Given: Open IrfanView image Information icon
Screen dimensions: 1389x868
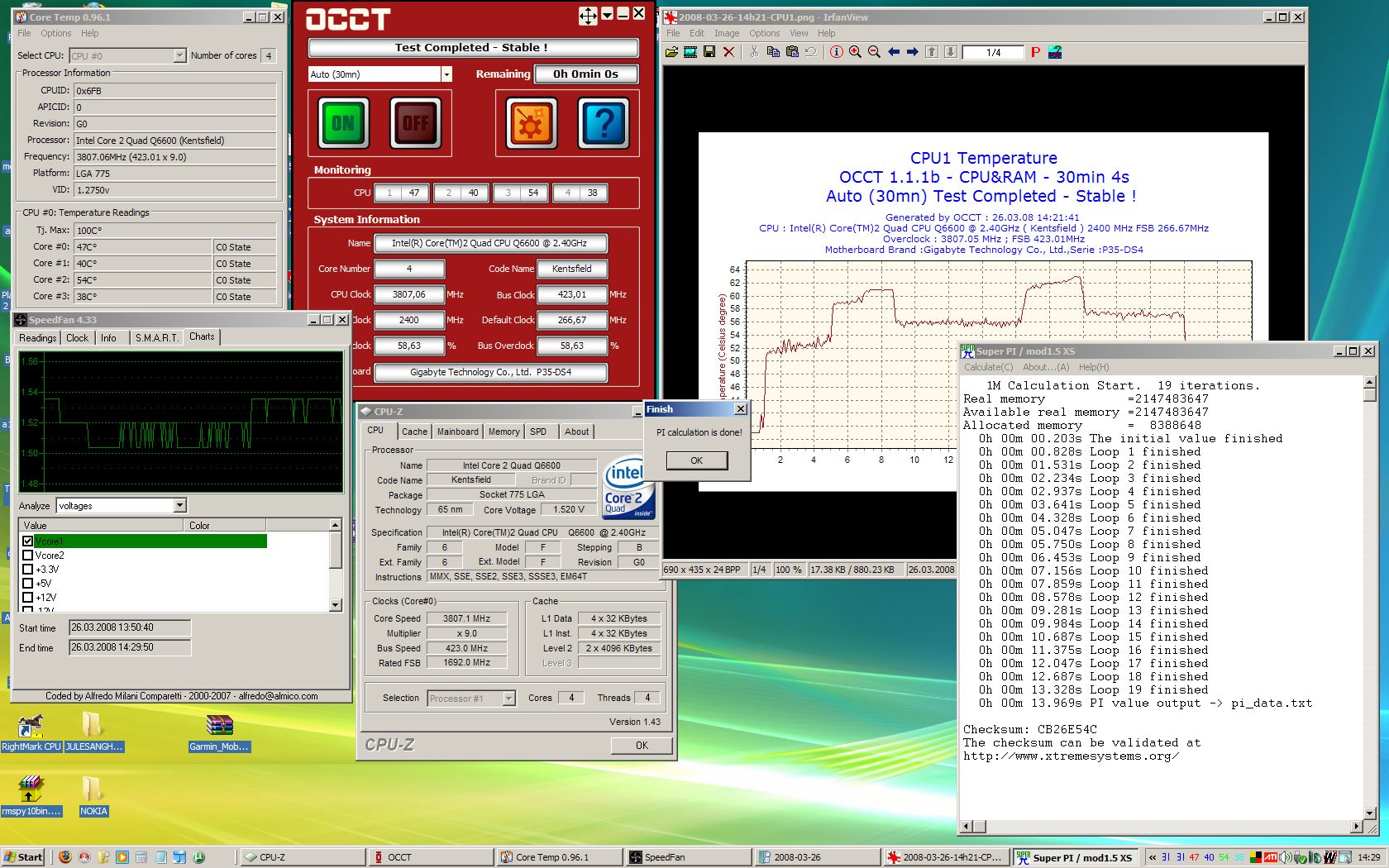Looking at the screenshot, I should click(837, 52).
